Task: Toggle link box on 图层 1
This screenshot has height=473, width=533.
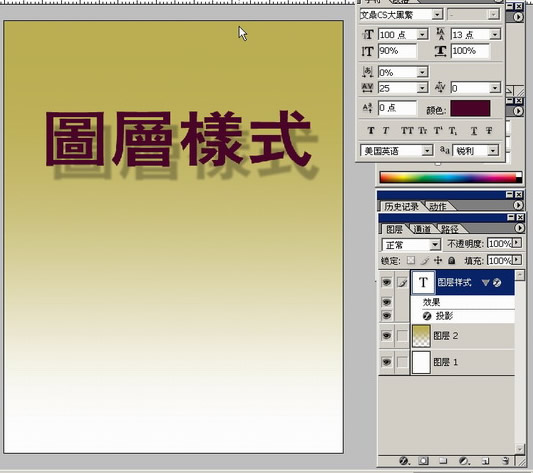Action: coord(402,362)
